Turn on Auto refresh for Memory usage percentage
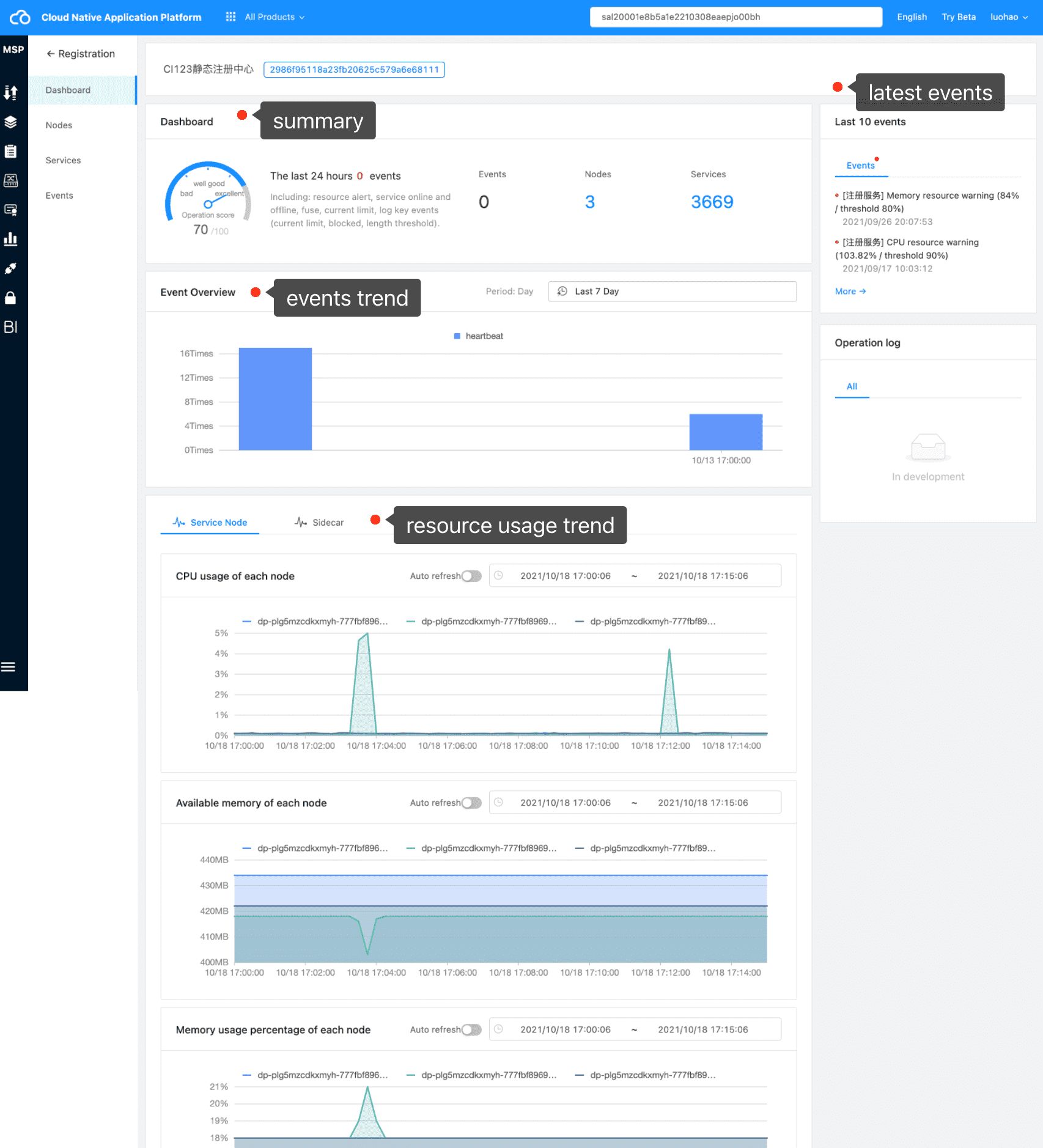 pyautogui.click(x=471, y=1029)
